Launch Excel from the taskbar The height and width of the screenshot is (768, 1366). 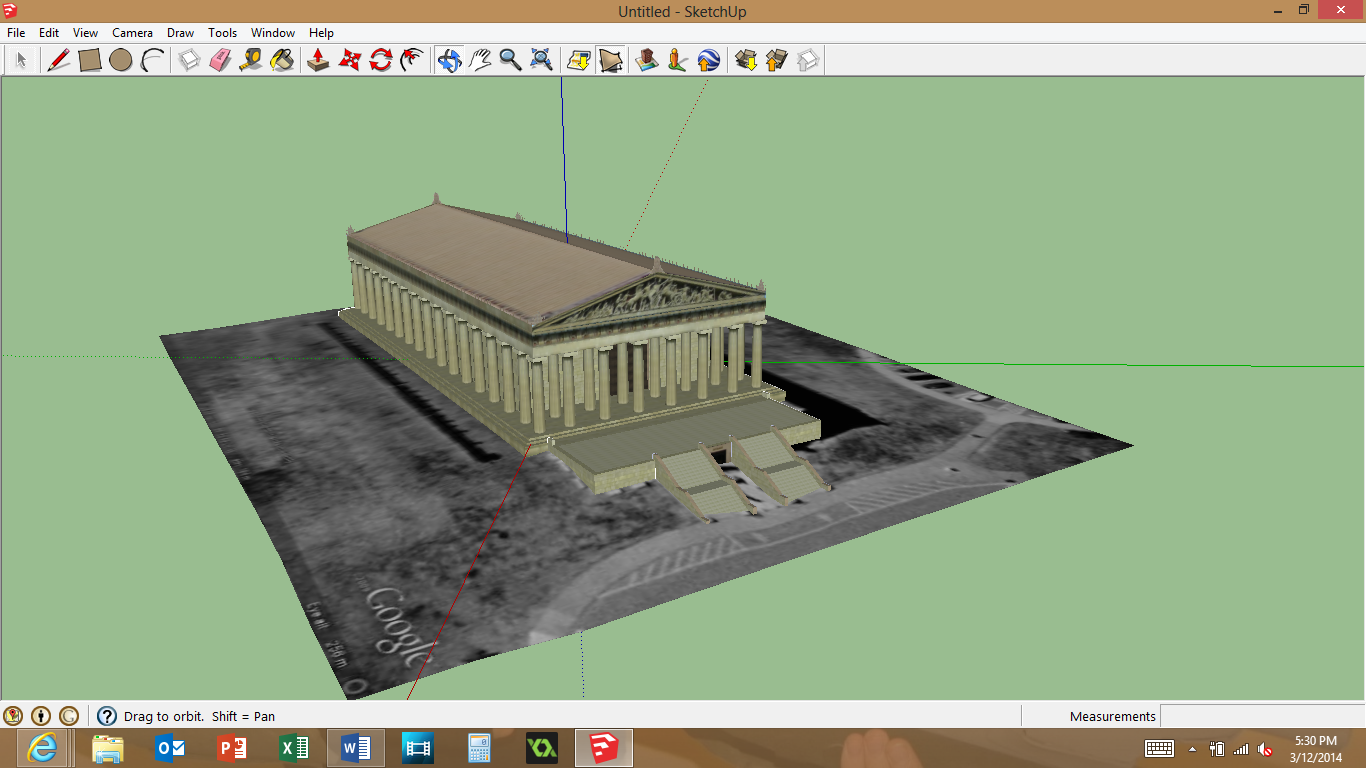pos(294,748)
